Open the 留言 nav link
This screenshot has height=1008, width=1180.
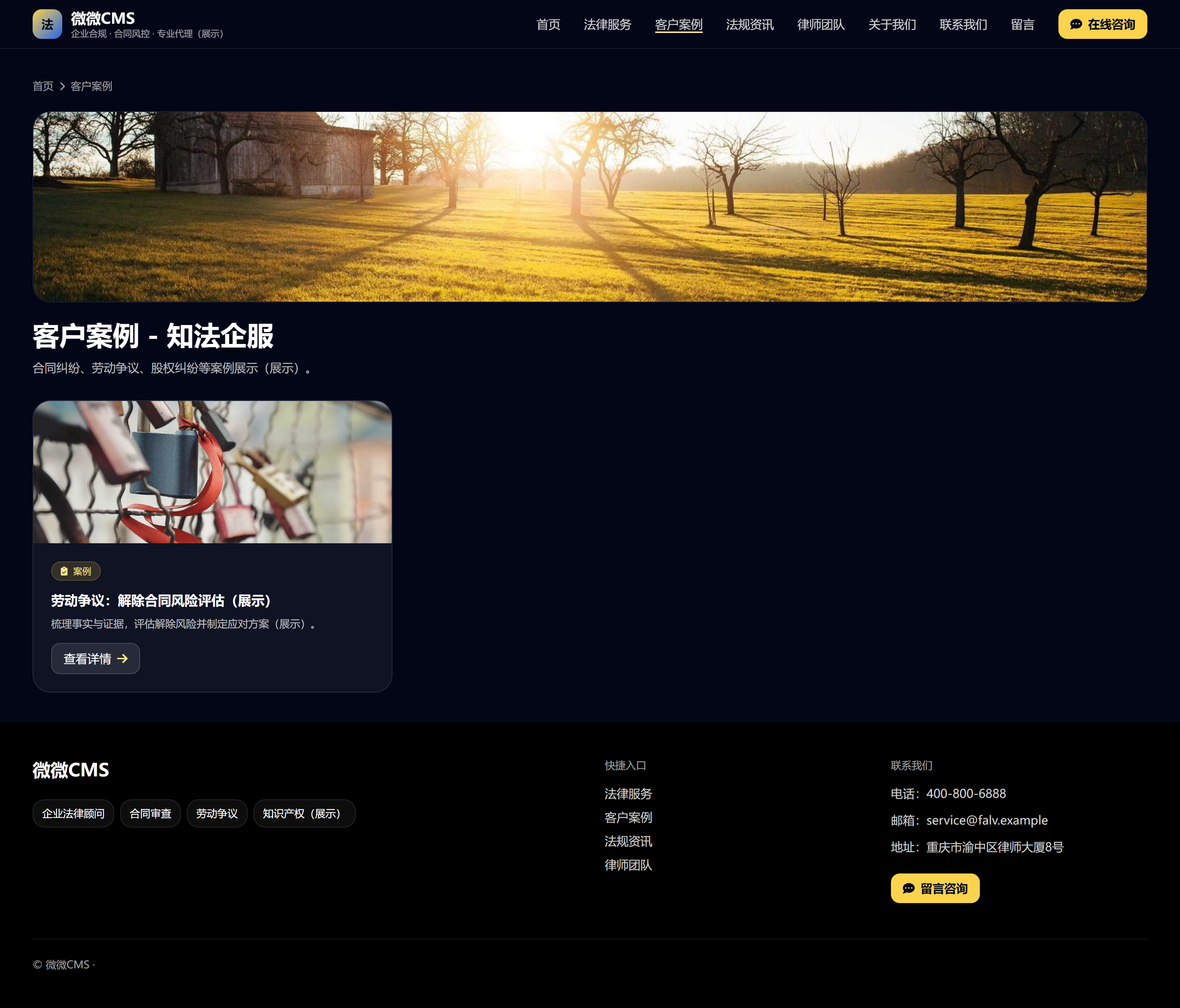[1022, 24]
